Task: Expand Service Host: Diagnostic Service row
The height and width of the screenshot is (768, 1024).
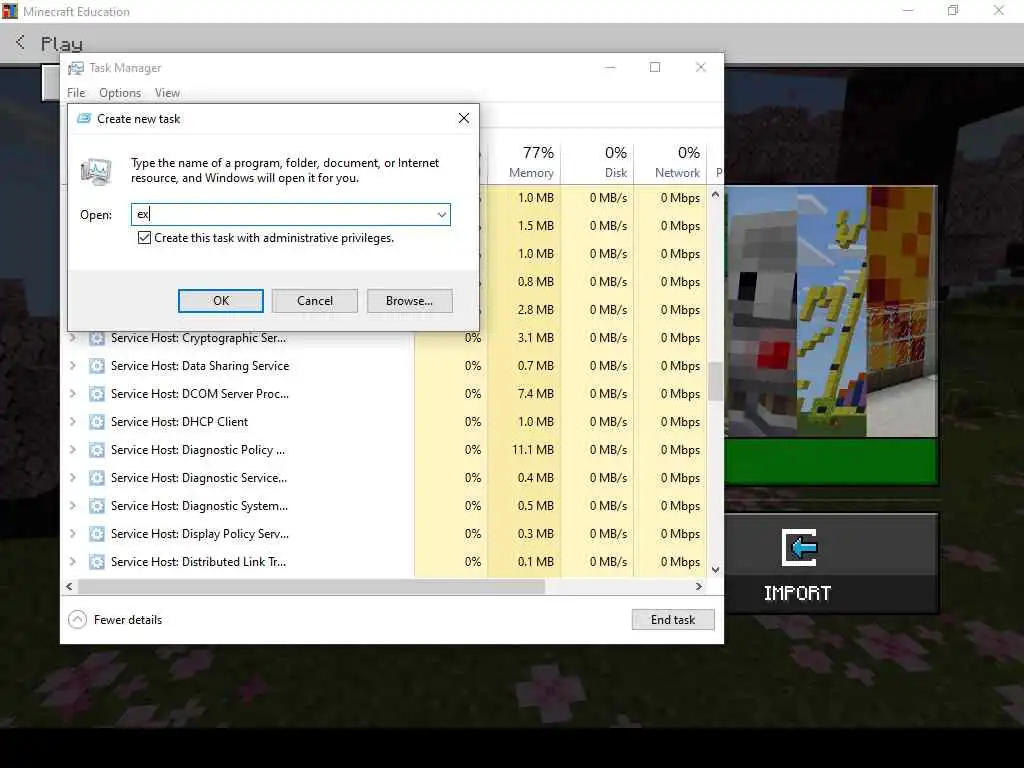Action: 72,478
